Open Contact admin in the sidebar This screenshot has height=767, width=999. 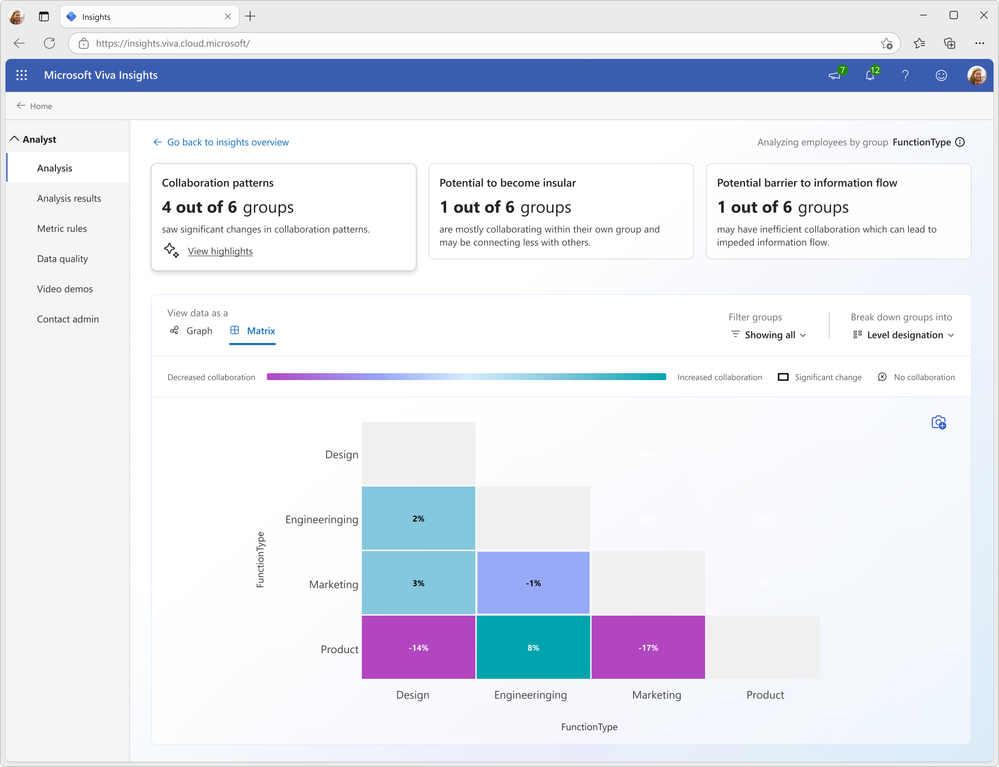tap(68, 319)
